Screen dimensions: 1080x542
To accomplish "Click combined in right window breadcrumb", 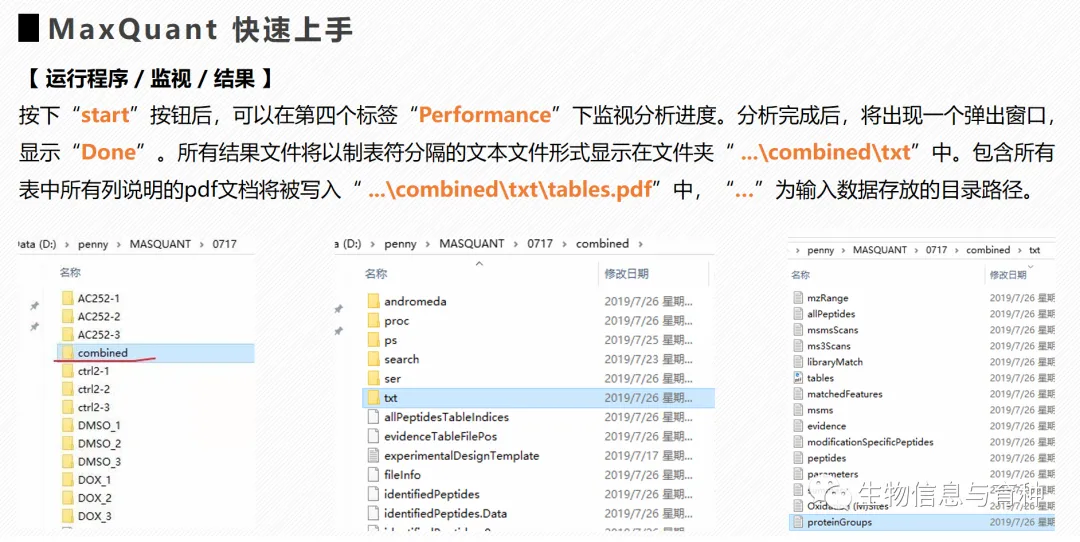I will click(x=988, y=250).
